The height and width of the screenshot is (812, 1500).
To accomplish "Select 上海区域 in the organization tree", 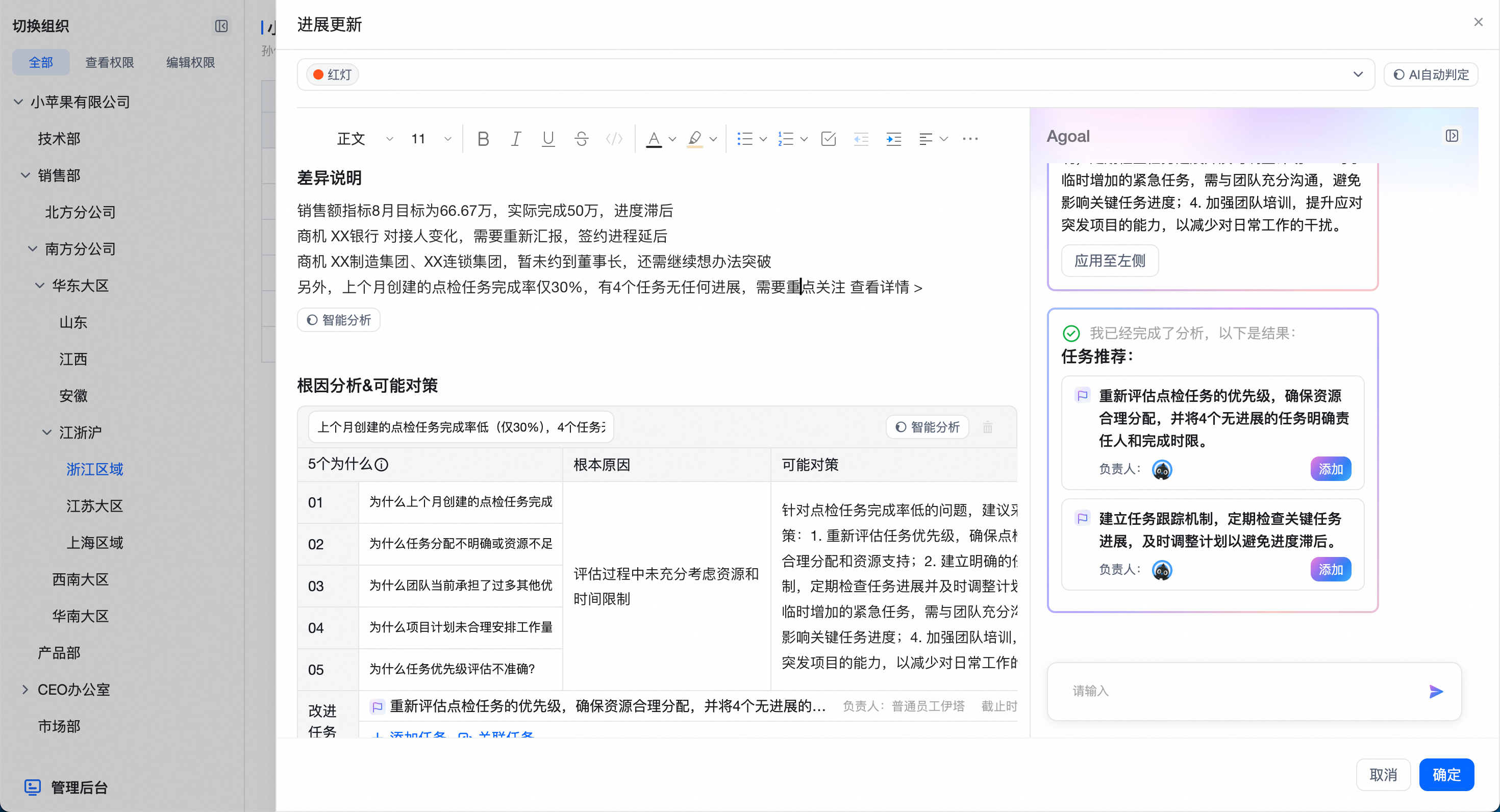I will (x=94, y=543).
